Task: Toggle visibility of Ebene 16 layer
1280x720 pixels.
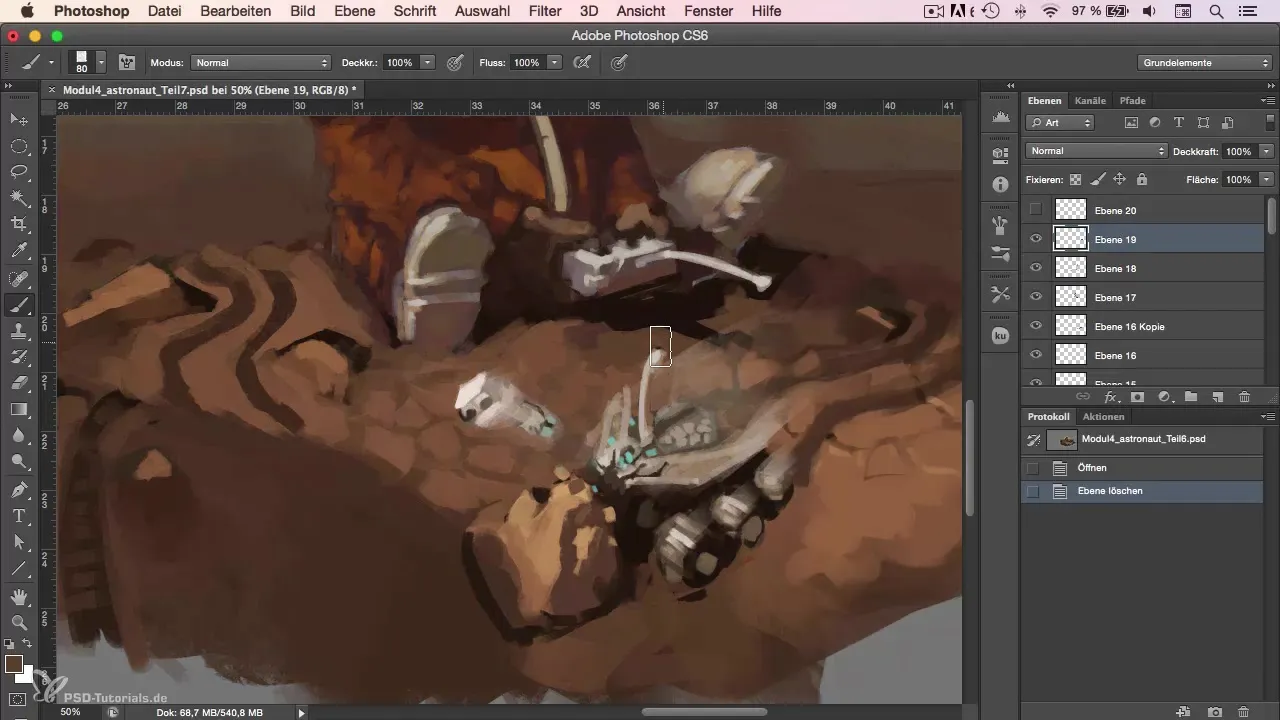Action: tap(1035, 355)
